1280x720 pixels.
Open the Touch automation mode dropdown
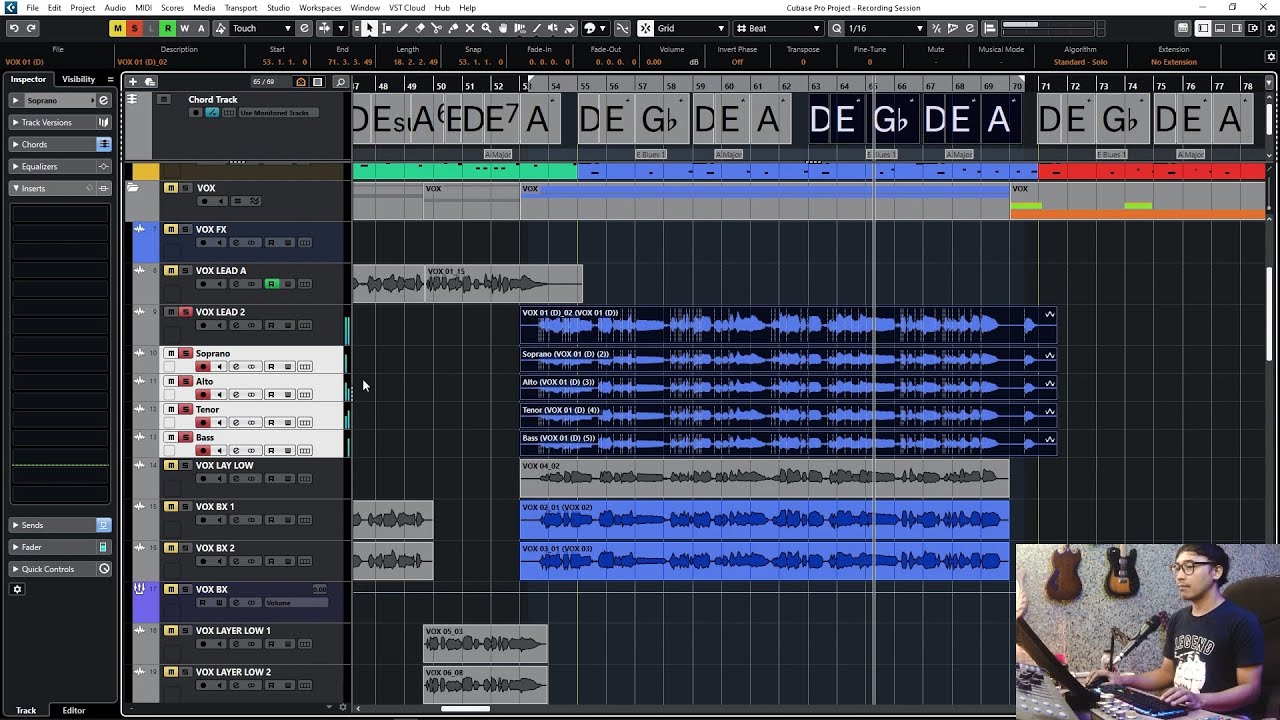[x=262, y=28]
